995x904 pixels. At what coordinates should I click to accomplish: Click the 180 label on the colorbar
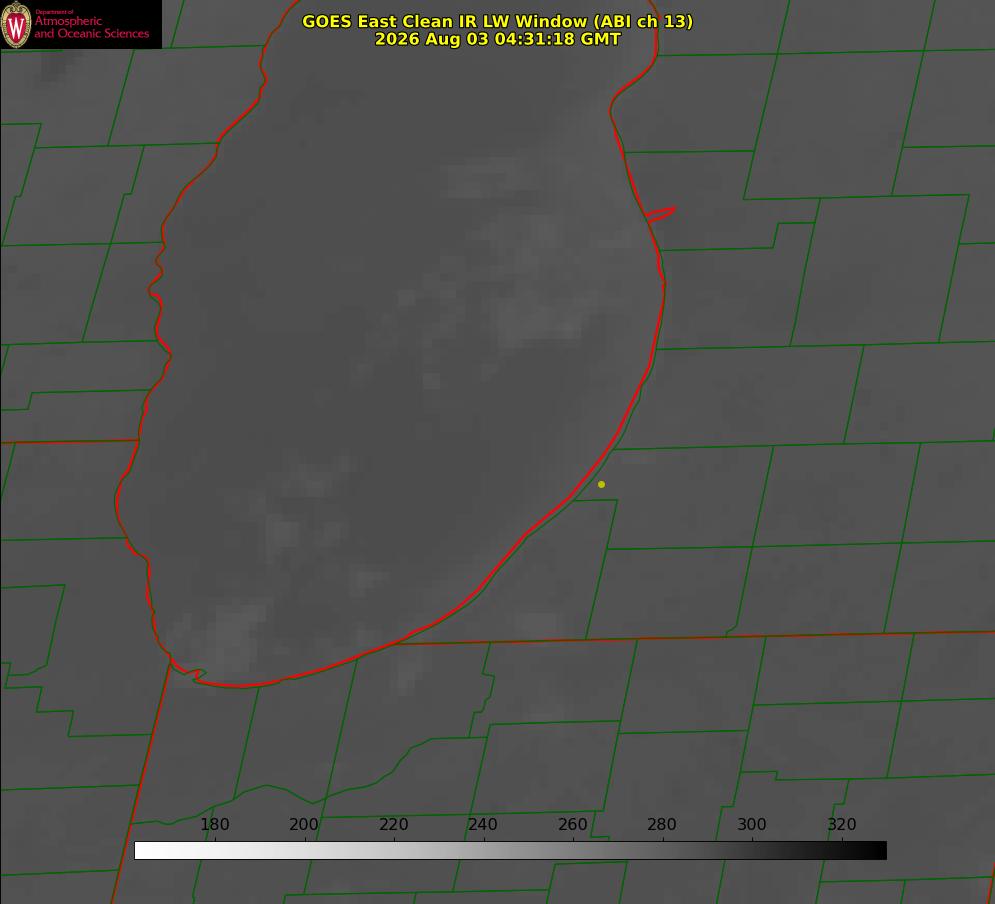tap(214, 824)
